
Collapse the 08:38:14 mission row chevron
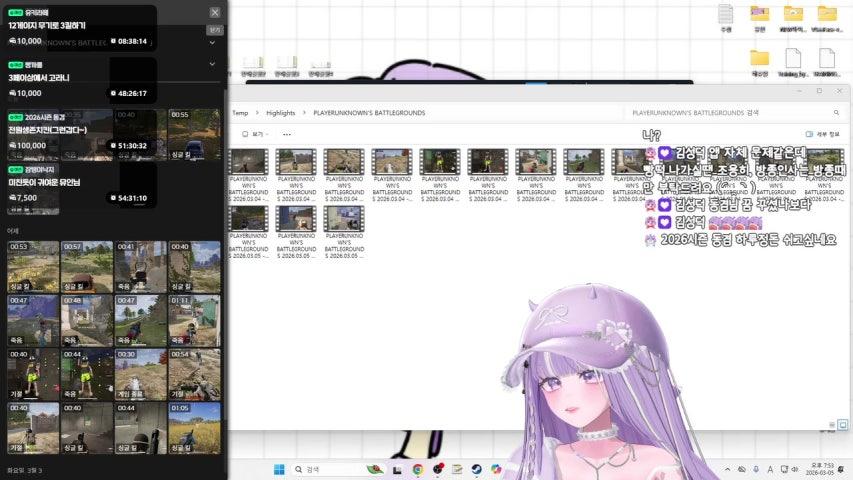(x=212, y=42)
